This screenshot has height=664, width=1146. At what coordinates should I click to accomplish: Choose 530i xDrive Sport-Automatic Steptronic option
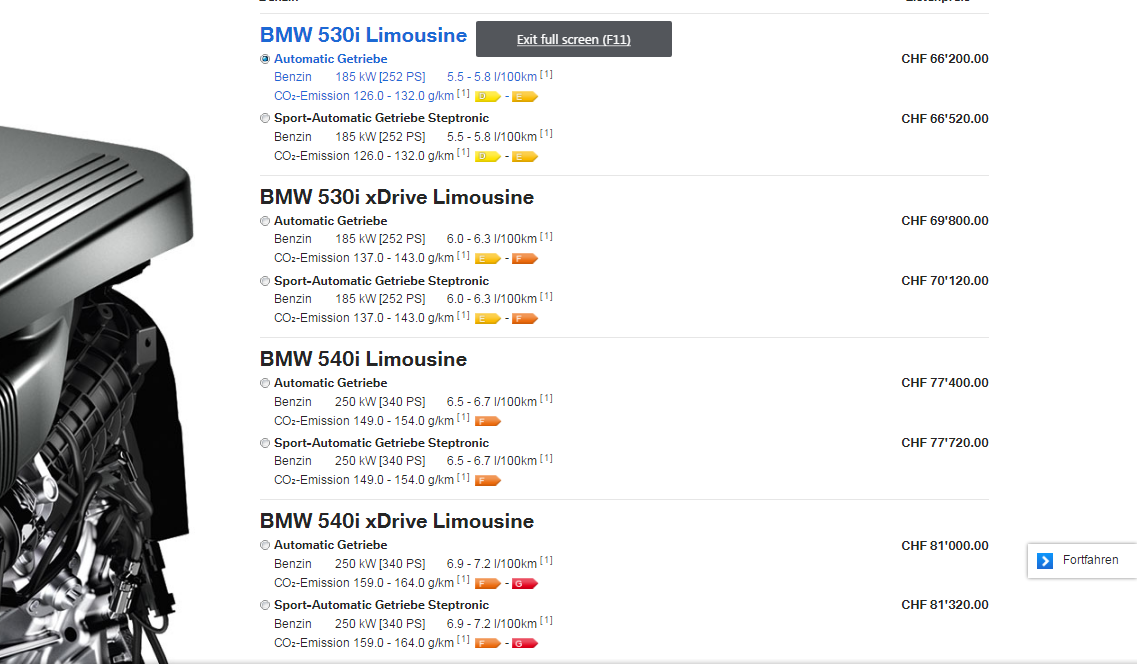point(265,281)
